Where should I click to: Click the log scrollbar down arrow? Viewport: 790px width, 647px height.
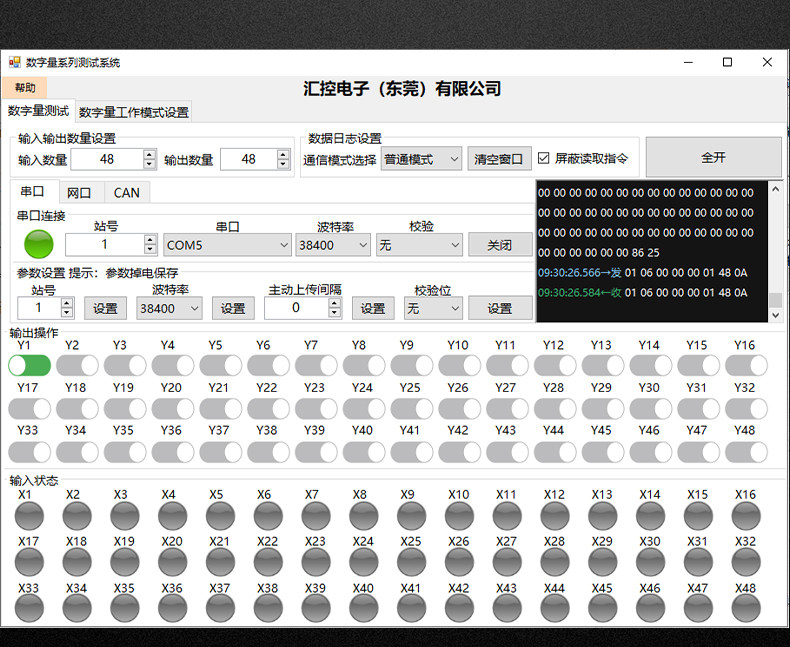[x=776, y=315]
